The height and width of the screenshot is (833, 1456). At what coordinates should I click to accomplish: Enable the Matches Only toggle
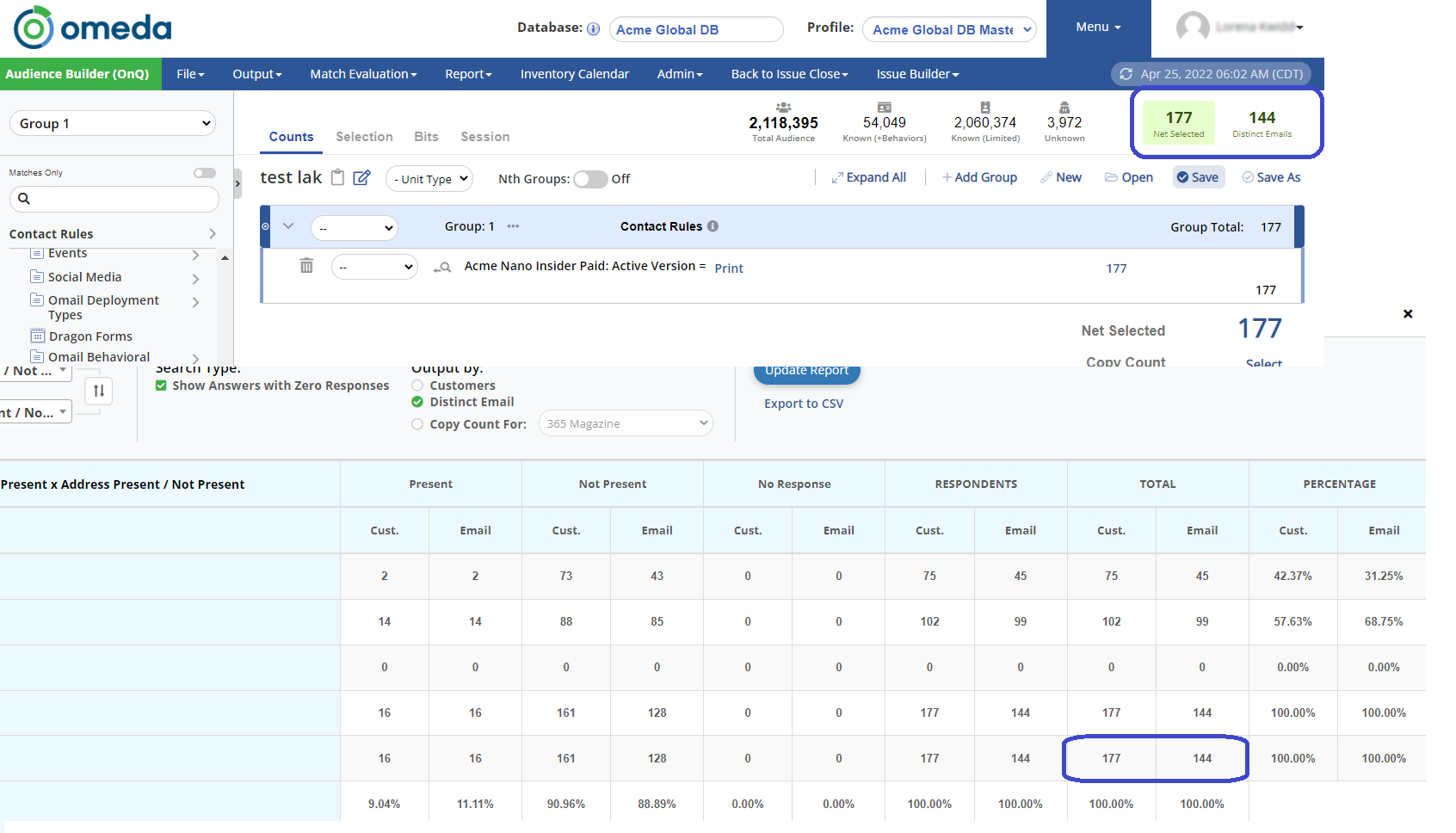click(x=204, y=173)
